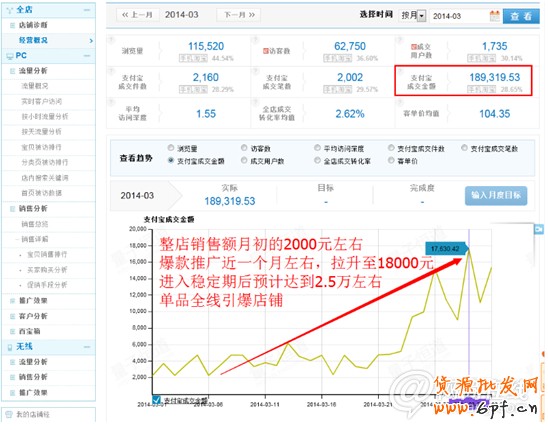Open 首页被访数据 in the sidebar
This screenshot has width=548, height=430.
[x=42, y=193]
